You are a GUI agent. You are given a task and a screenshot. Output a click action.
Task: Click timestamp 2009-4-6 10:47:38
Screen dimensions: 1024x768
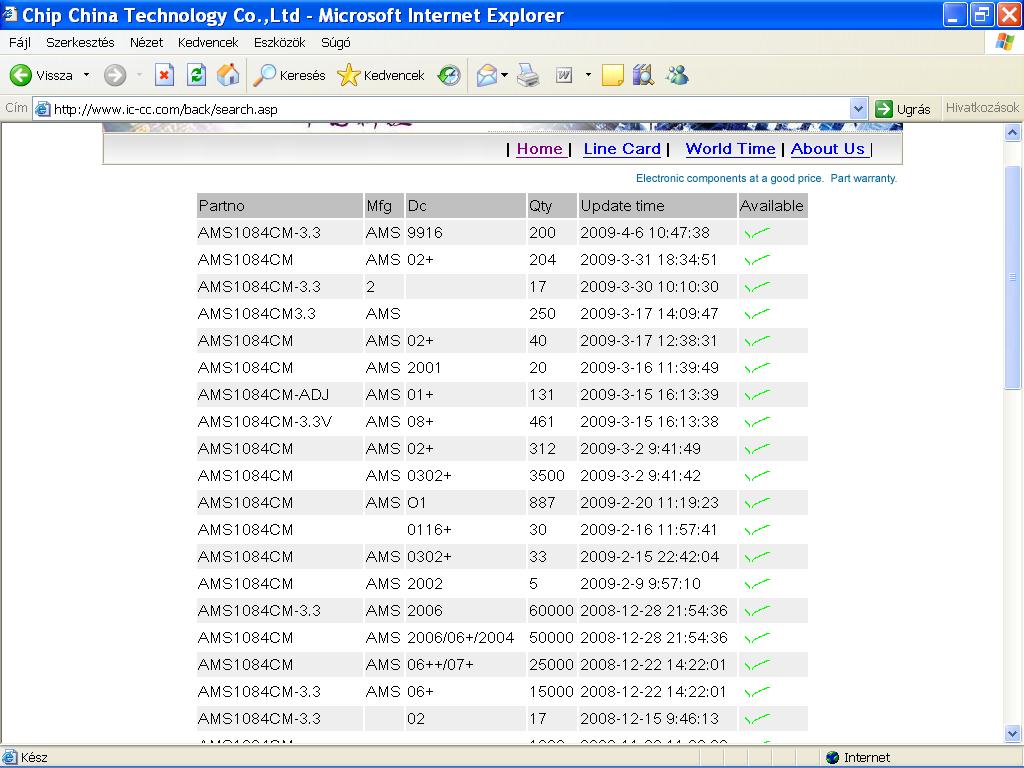[645, 232]
